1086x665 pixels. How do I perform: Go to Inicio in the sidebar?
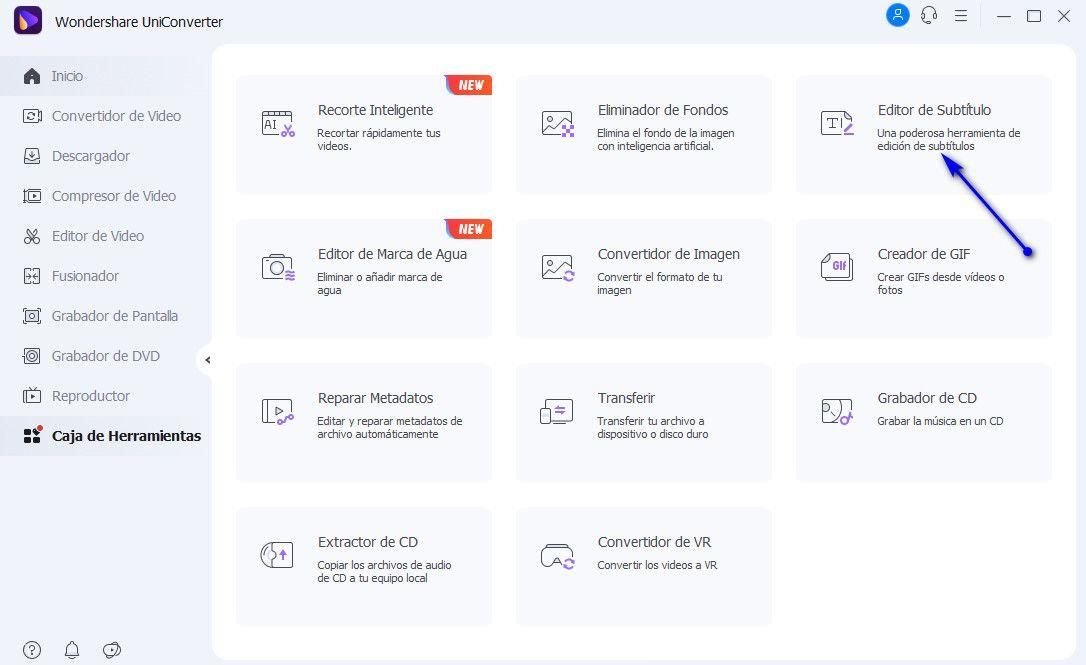pyautogui.click(x=67, y=76)
